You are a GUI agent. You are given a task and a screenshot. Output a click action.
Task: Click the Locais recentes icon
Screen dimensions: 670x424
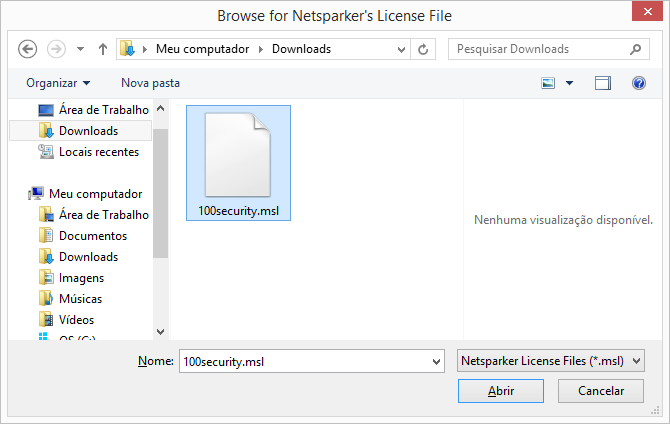(x=46, y=152)
